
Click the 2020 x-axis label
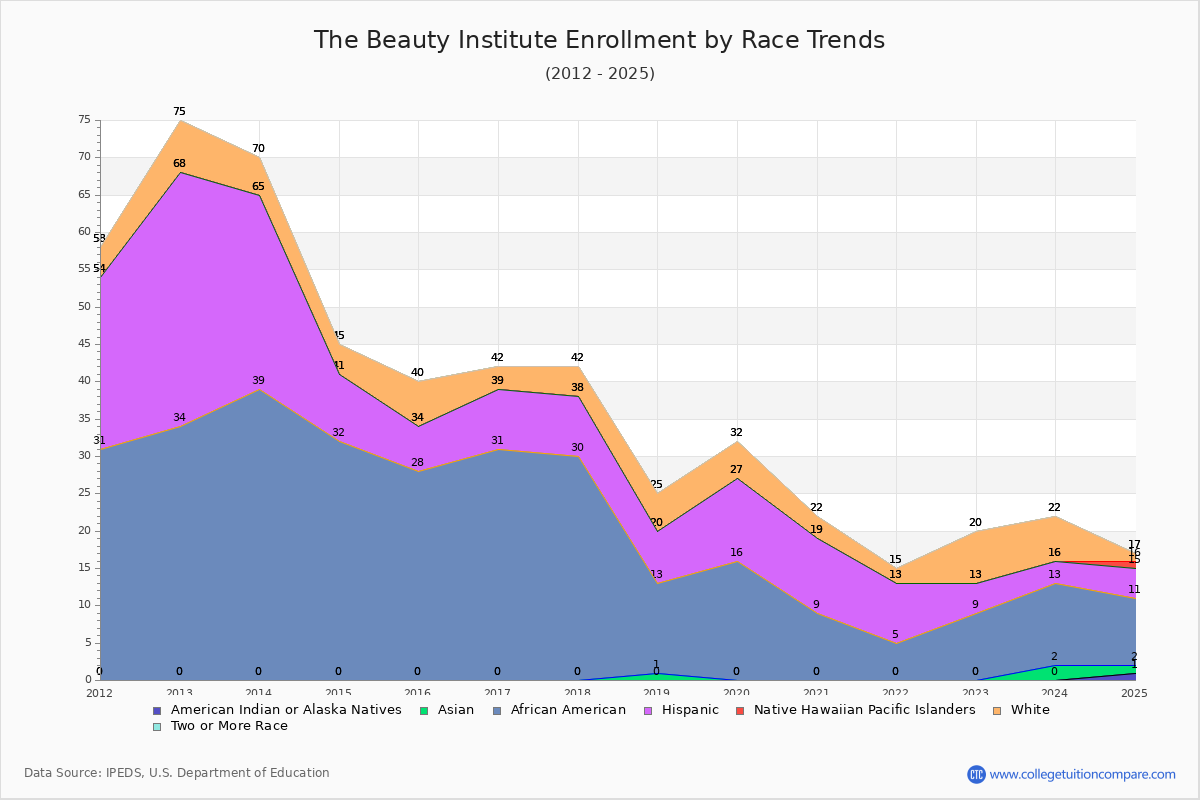[x=736, y=692]
